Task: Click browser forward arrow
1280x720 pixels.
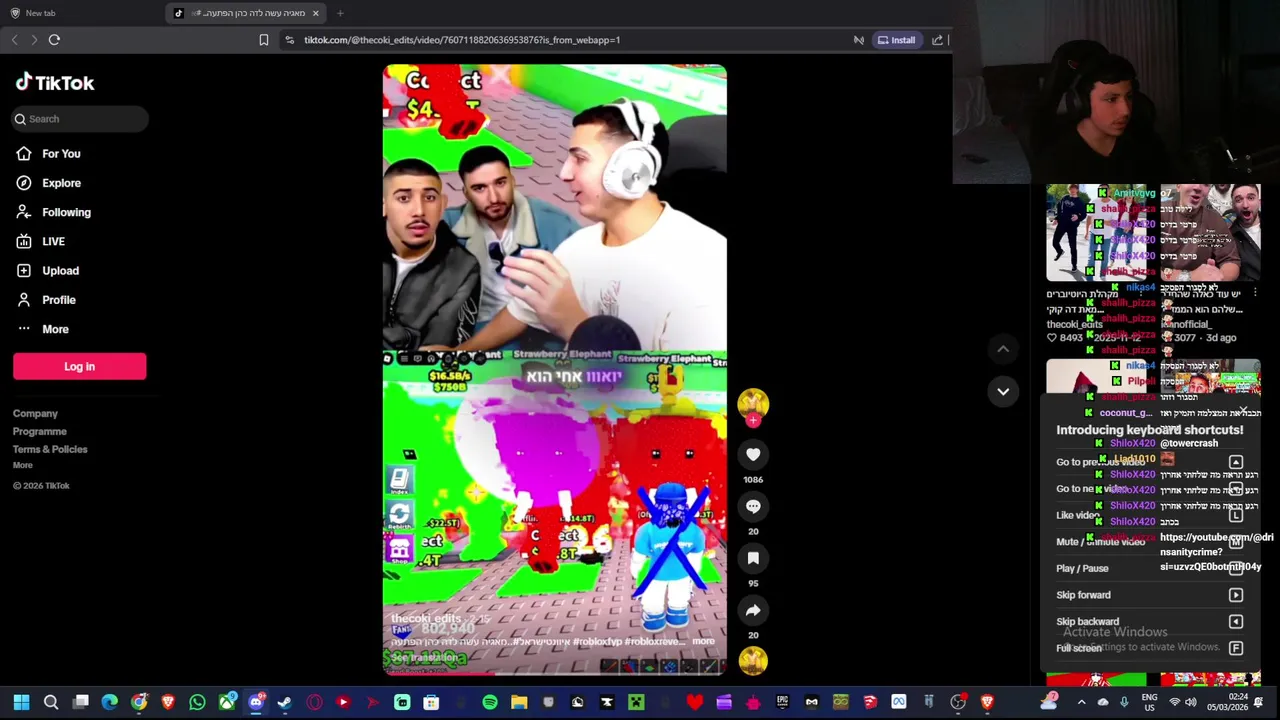Action: click(34, 40)
